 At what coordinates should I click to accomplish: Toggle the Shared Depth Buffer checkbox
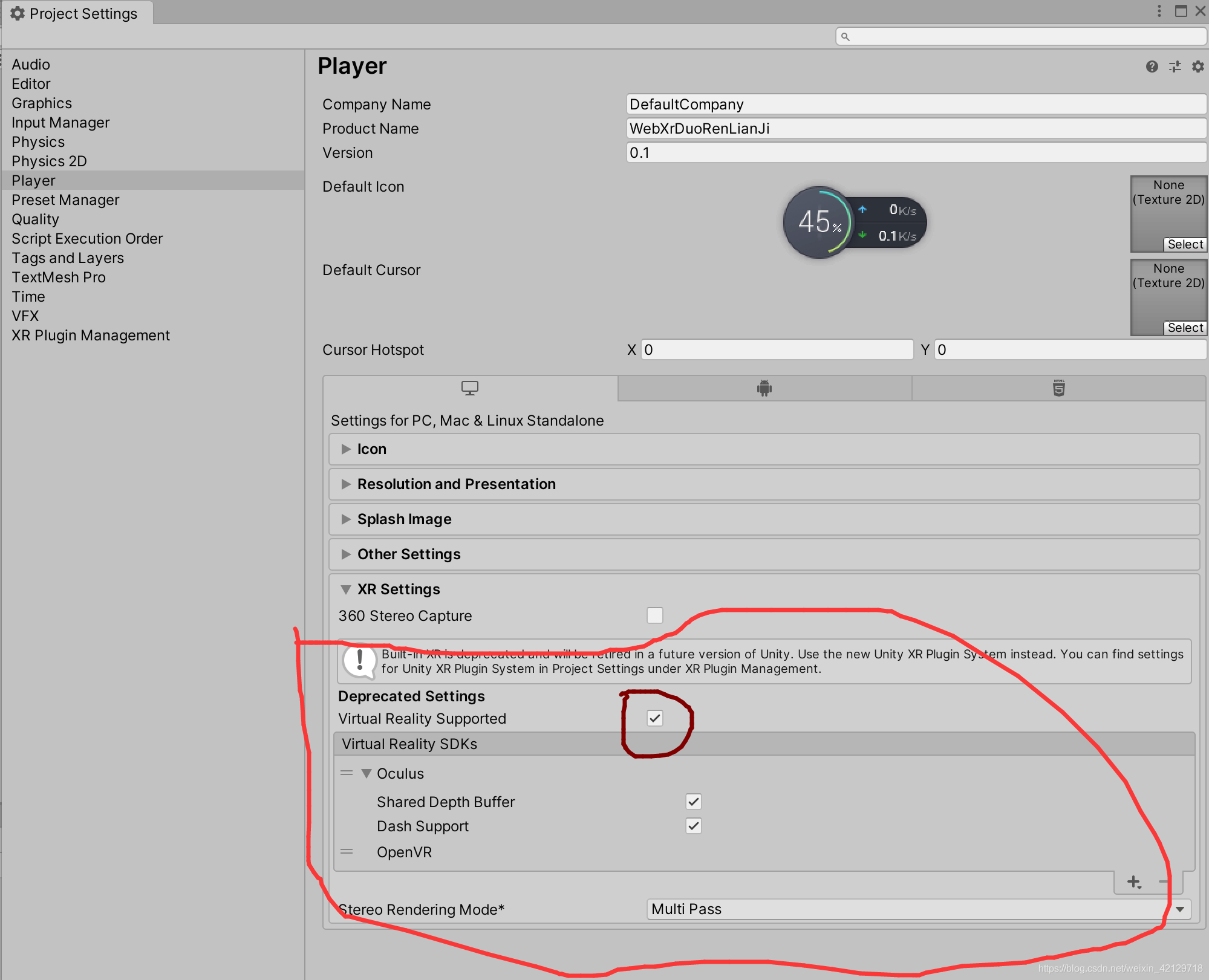click(693, 802)
